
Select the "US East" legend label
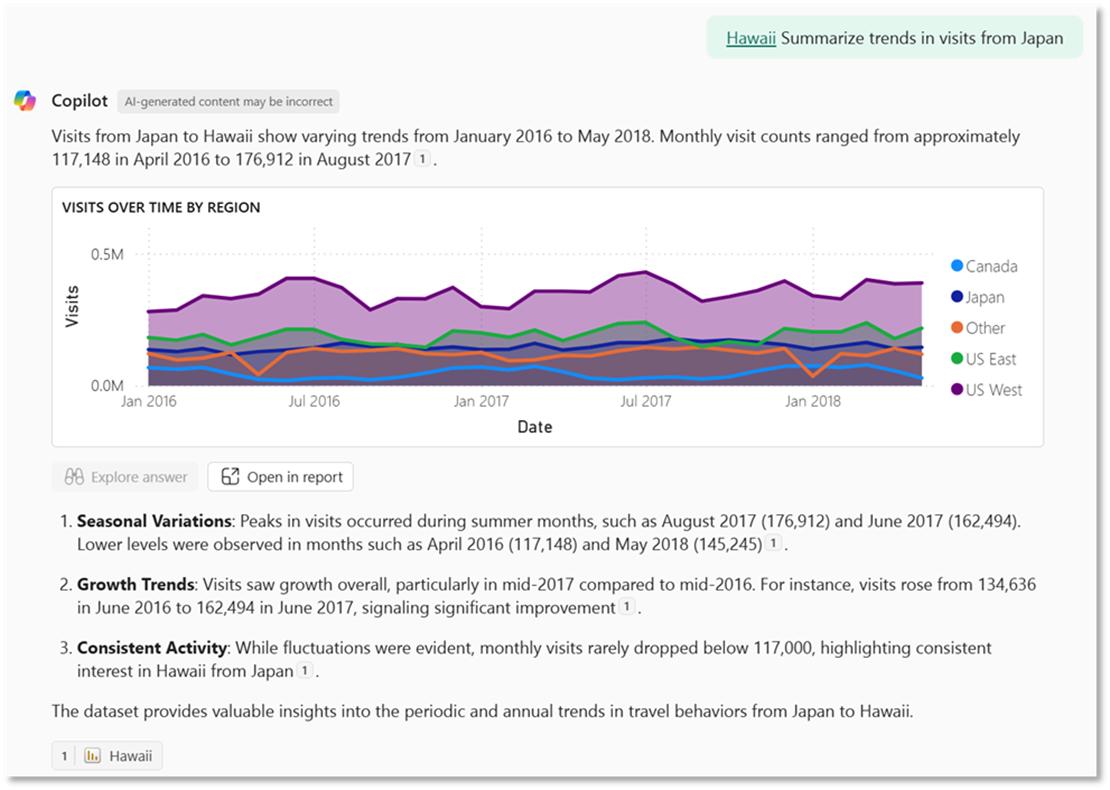coord(990,359)
